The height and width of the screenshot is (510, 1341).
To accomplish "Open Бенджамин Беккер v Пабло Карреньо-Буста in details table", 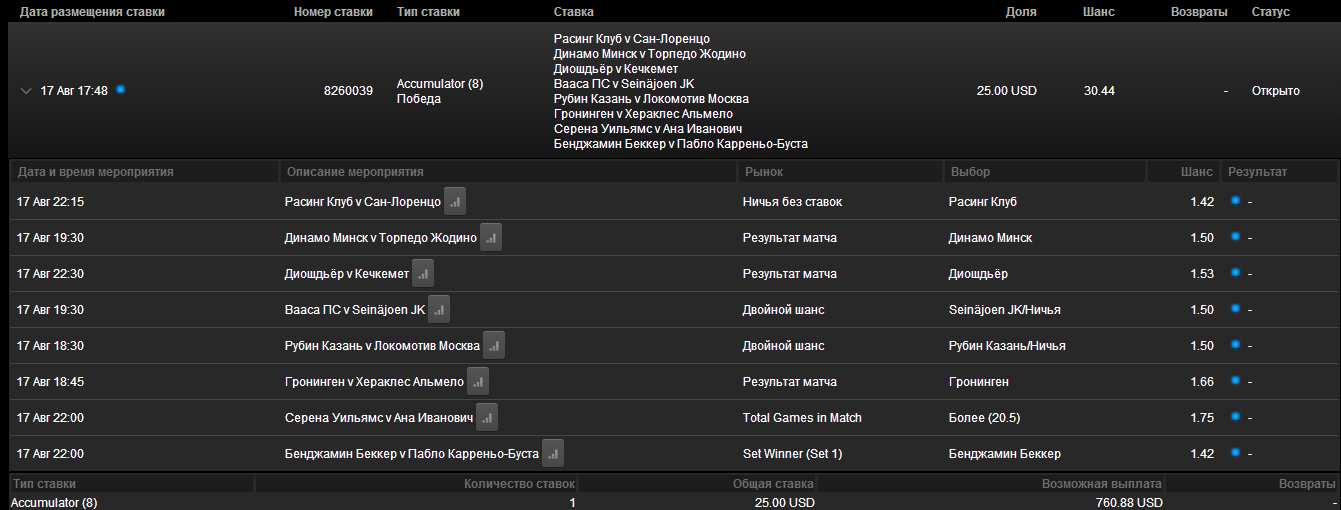I will [411, 454].
